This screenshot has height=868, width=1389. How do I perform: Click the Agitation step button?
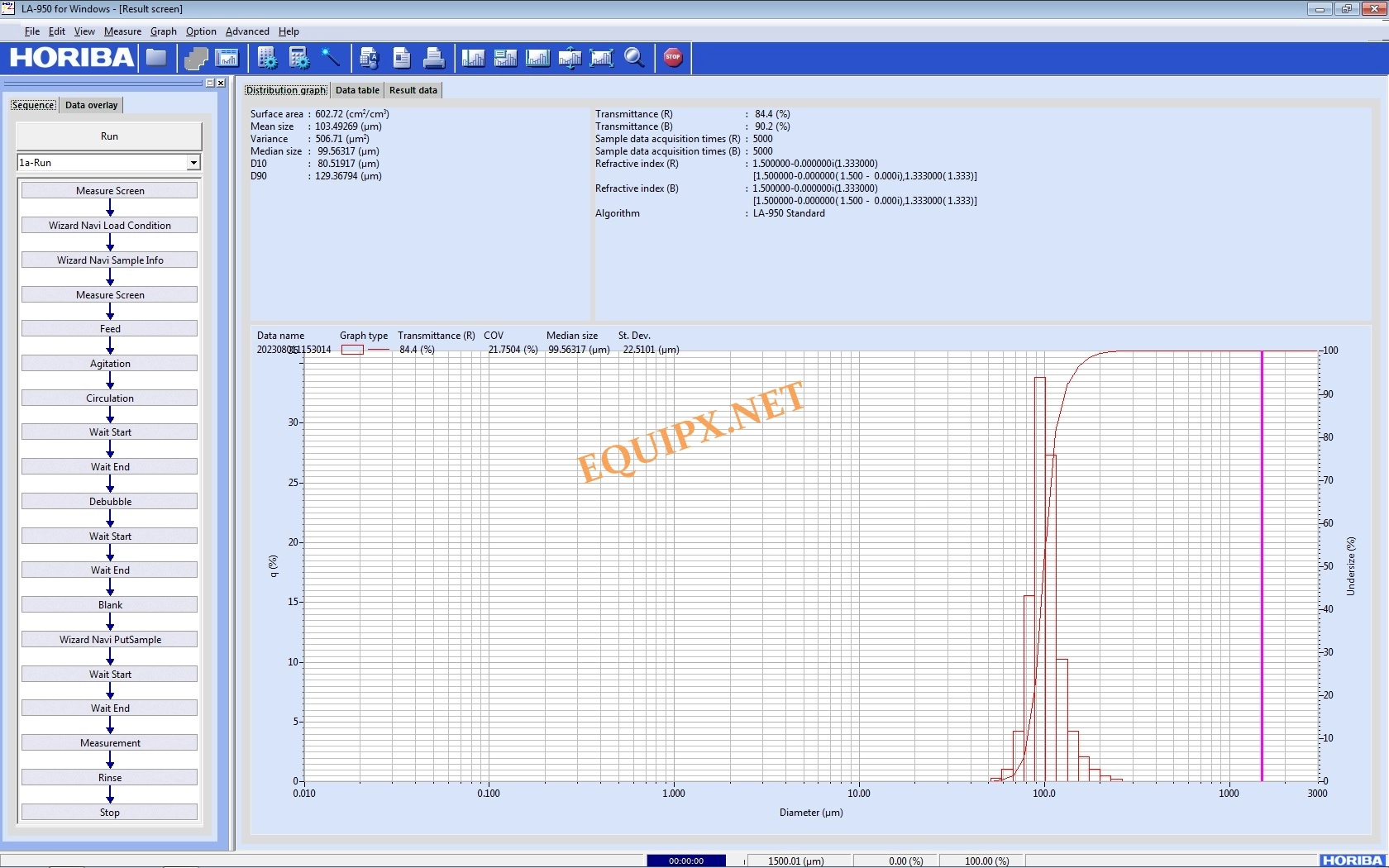coord(109,363)
